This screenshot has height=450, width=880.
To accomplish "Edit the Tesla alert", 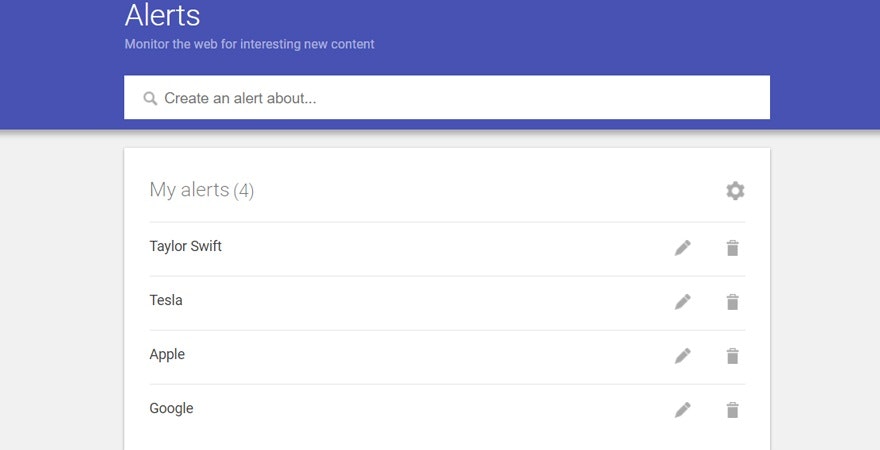I will (x=683, y=302).
